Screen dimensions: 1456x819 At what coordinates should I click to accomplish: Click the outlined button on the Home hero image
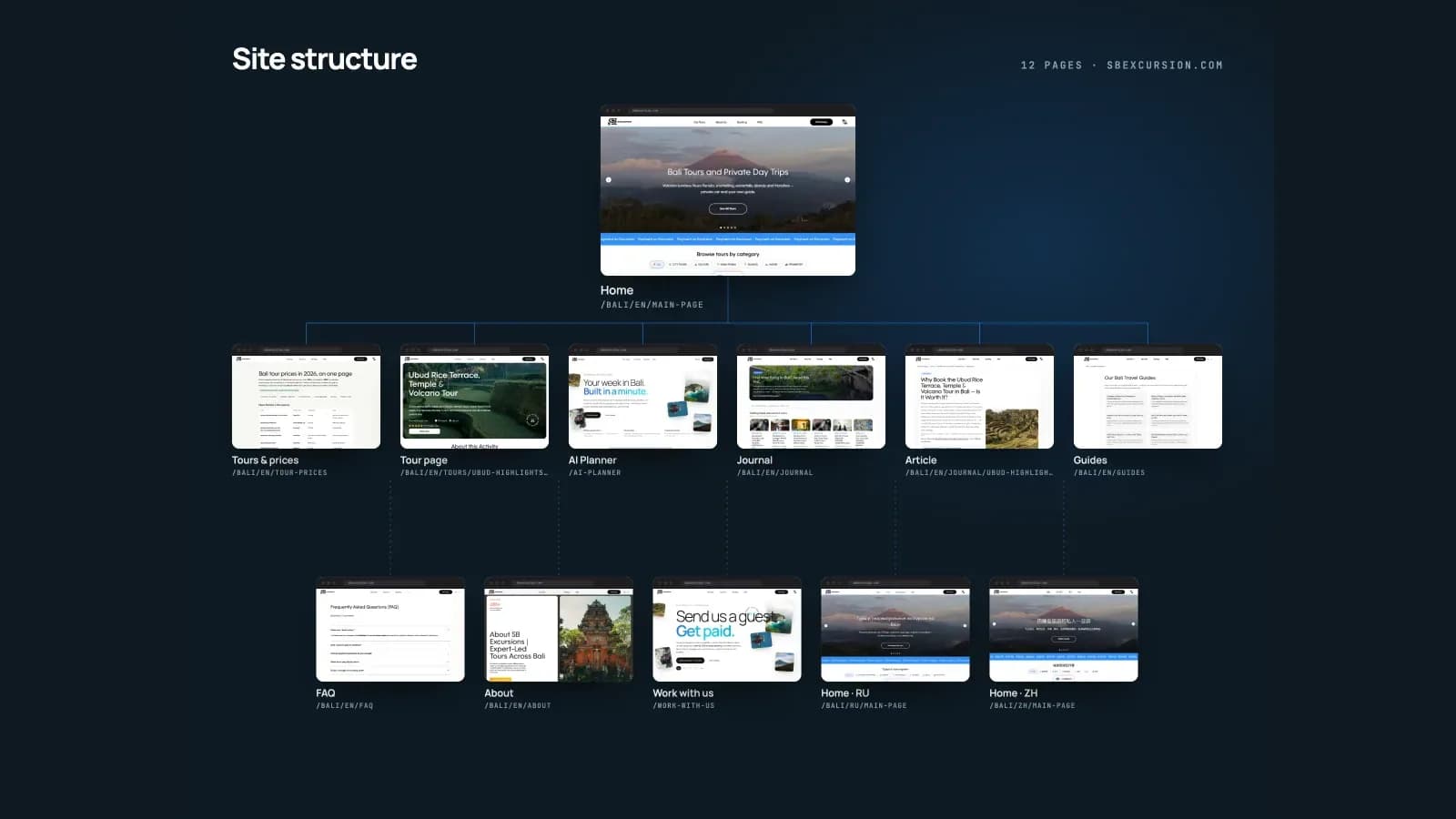(728, 208)
